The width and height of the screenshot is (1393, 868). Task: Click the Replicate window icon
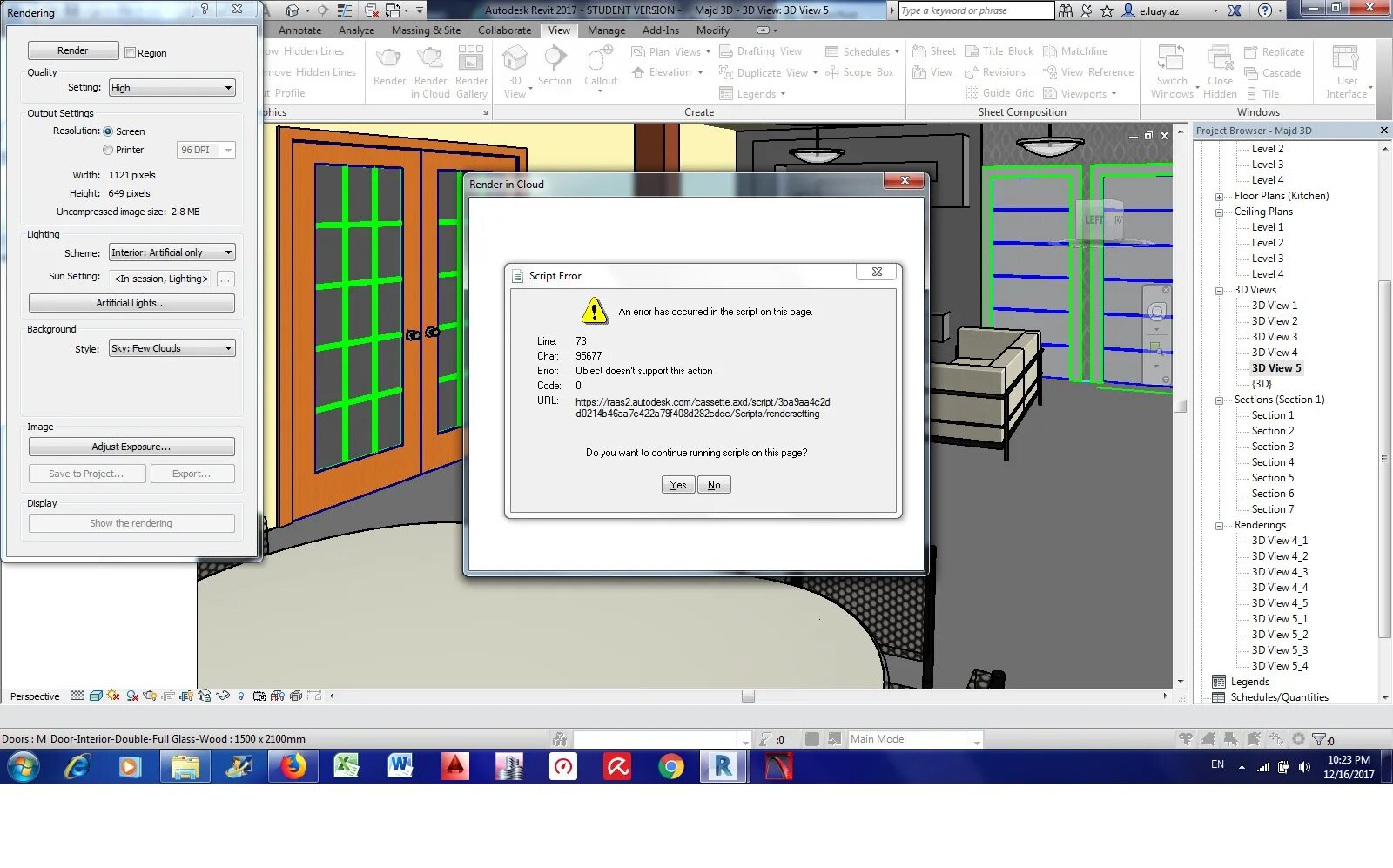click(1251, 52)
